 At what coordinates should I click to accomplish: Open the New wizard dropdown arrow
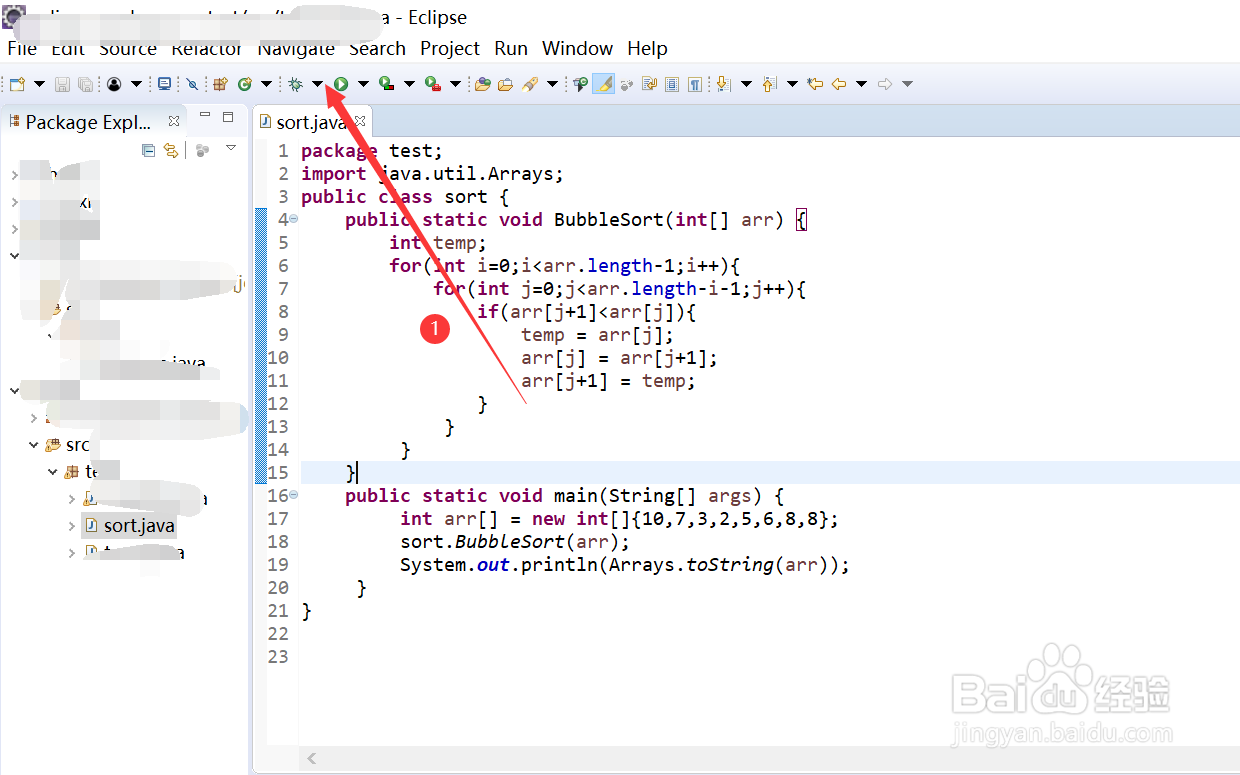pos(39,84)
